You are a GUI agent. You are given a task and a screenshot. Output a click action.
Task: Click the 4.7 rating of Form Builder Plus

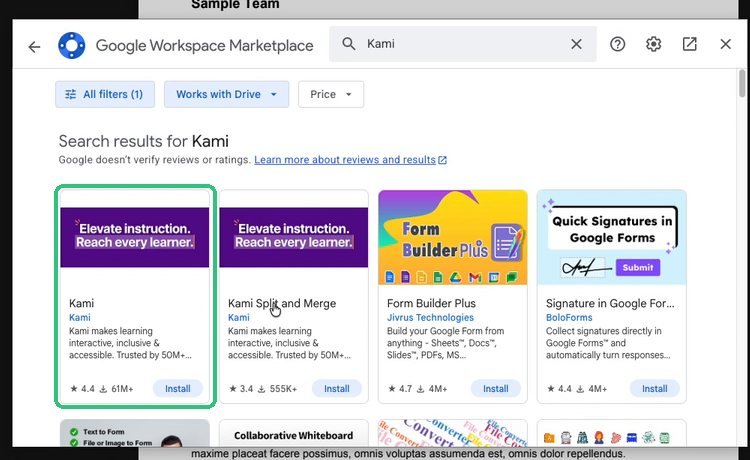point(399,389)
